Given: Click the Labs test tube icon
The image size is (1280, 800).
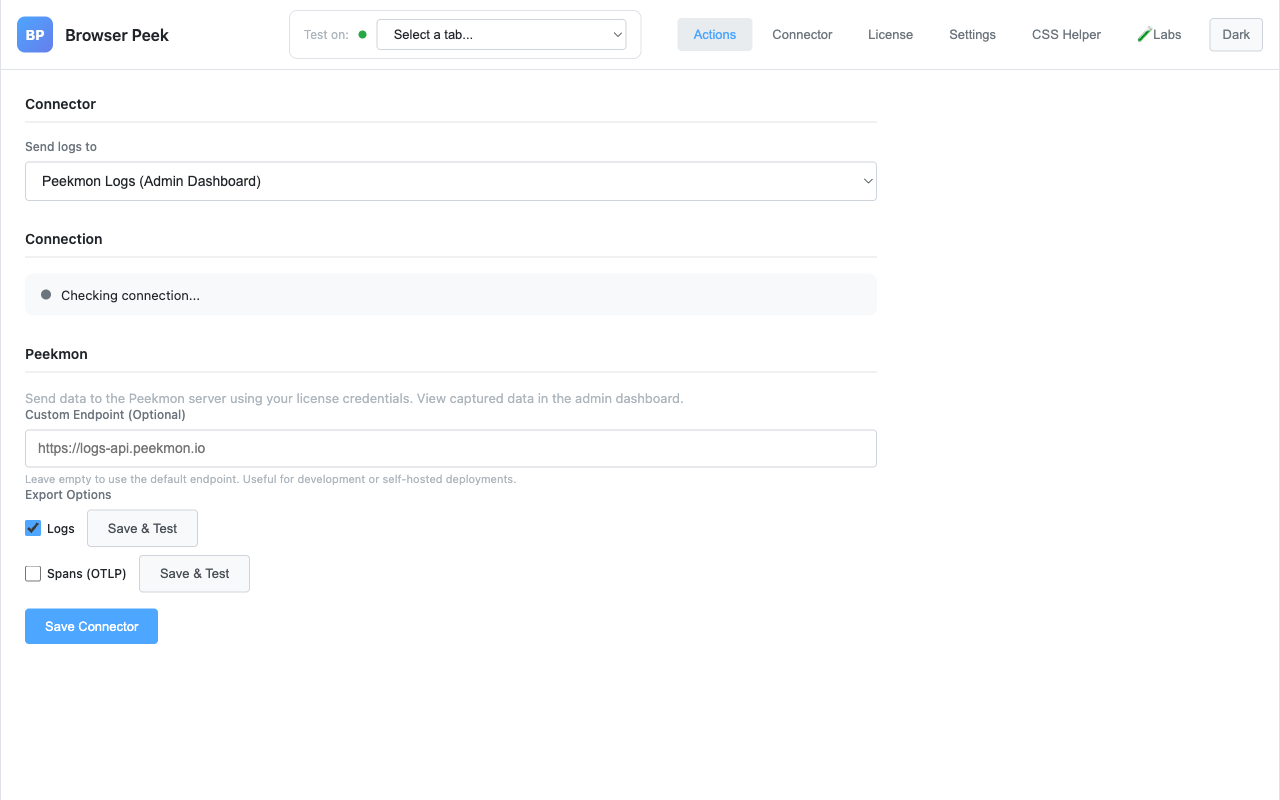Looking at the screenshot, I should (1144, 35).
